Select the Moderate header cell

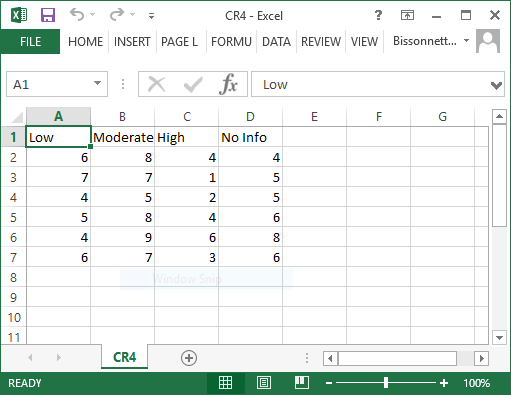click(122, 137)
